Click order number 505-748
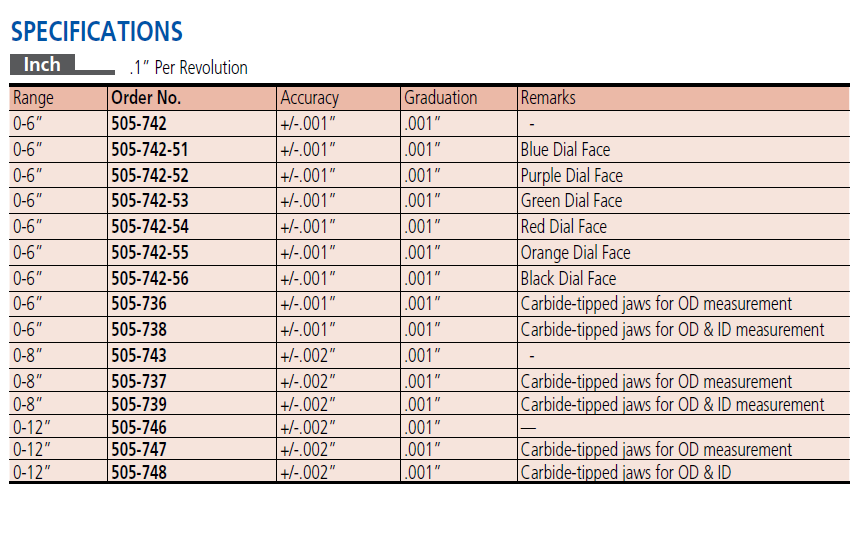 pos(139,472)
